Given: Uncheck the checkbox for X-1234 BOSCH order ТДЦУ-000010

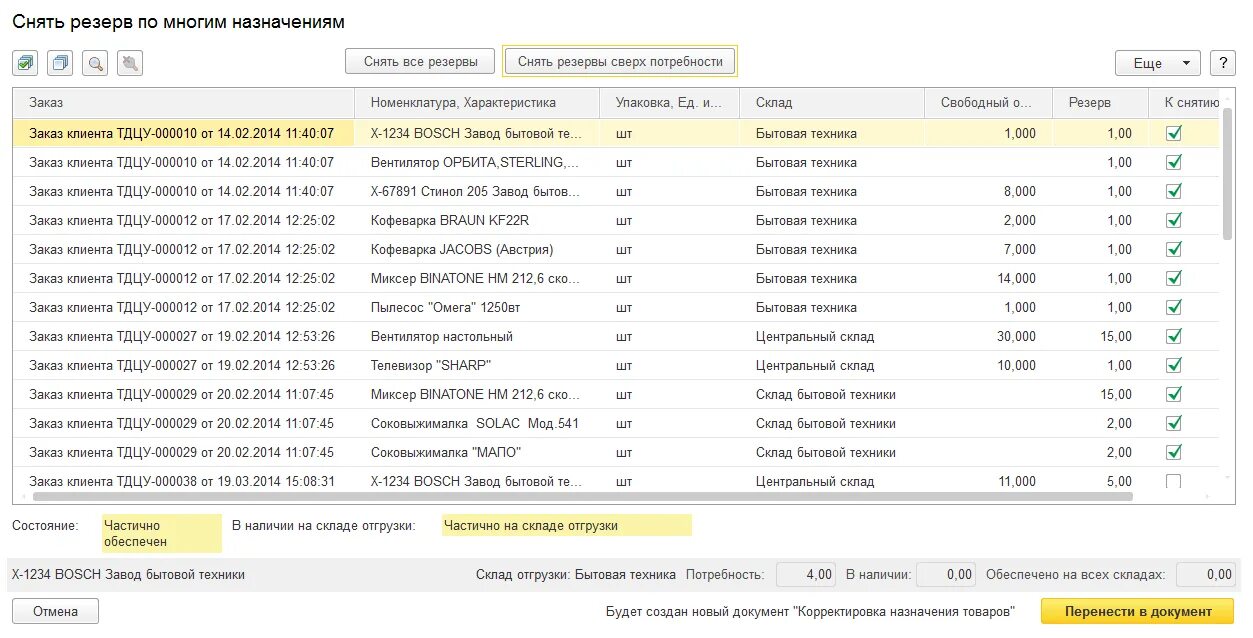Looking at the screenshot, I should pyautogui.click(x=1174, y=133).
